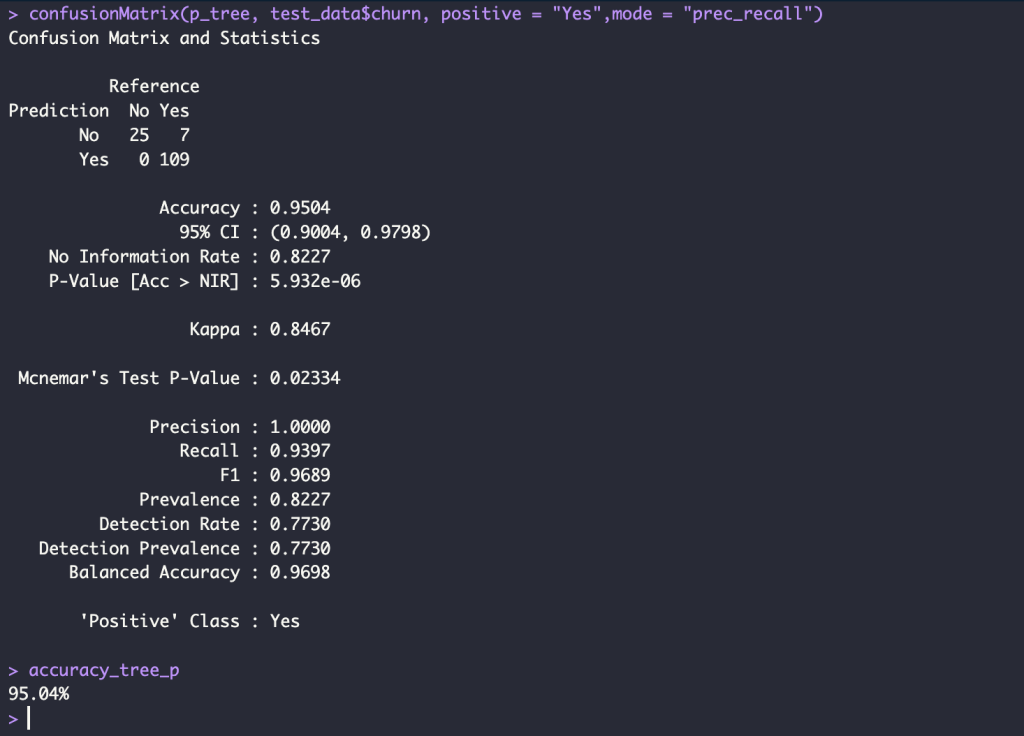Click the Recall value 0.9397
This screenshot has width=1024, height=736.
point(300,451)
